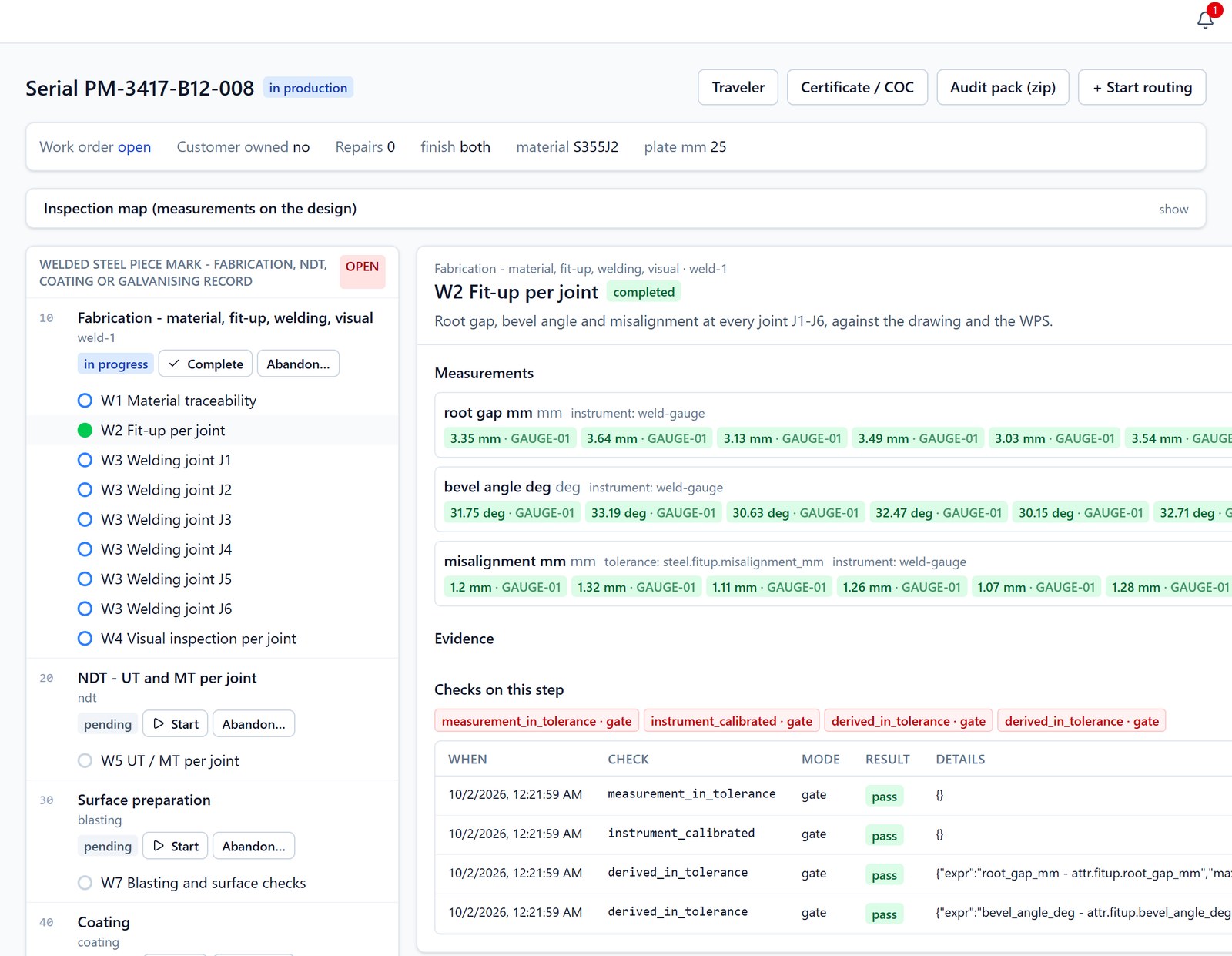1232x956 pixels.
Task: Click the OPEN record status badge
Action: (362, 272)
